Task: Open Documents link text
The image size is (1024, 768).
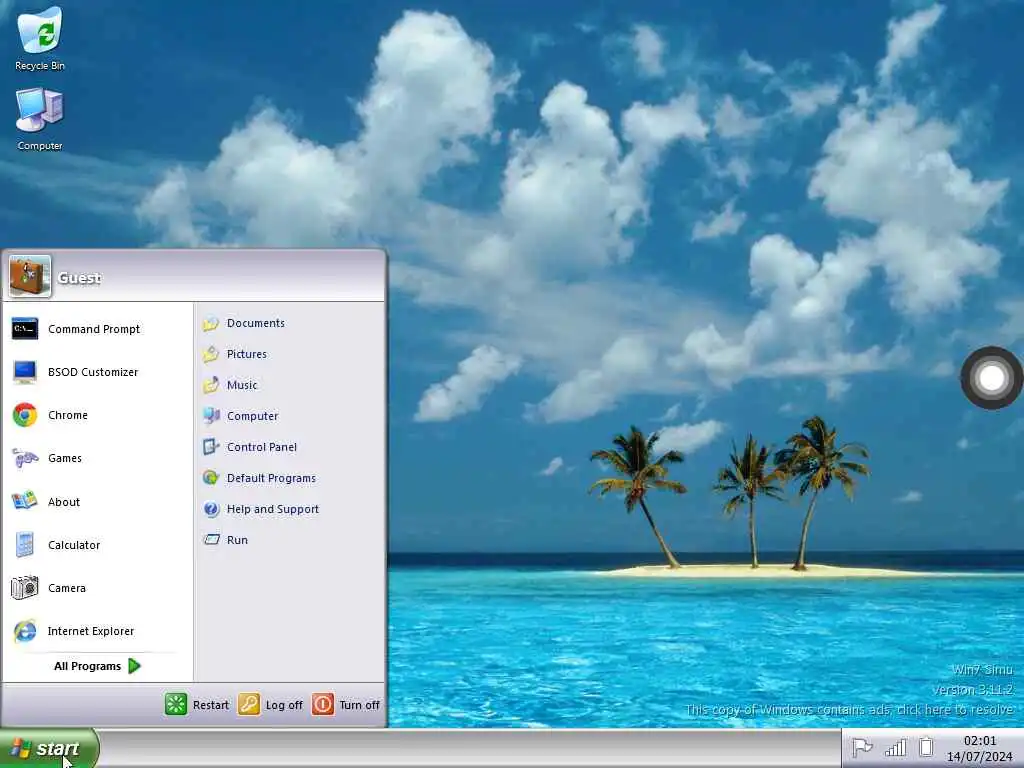Action: click(x=255, y=323)
